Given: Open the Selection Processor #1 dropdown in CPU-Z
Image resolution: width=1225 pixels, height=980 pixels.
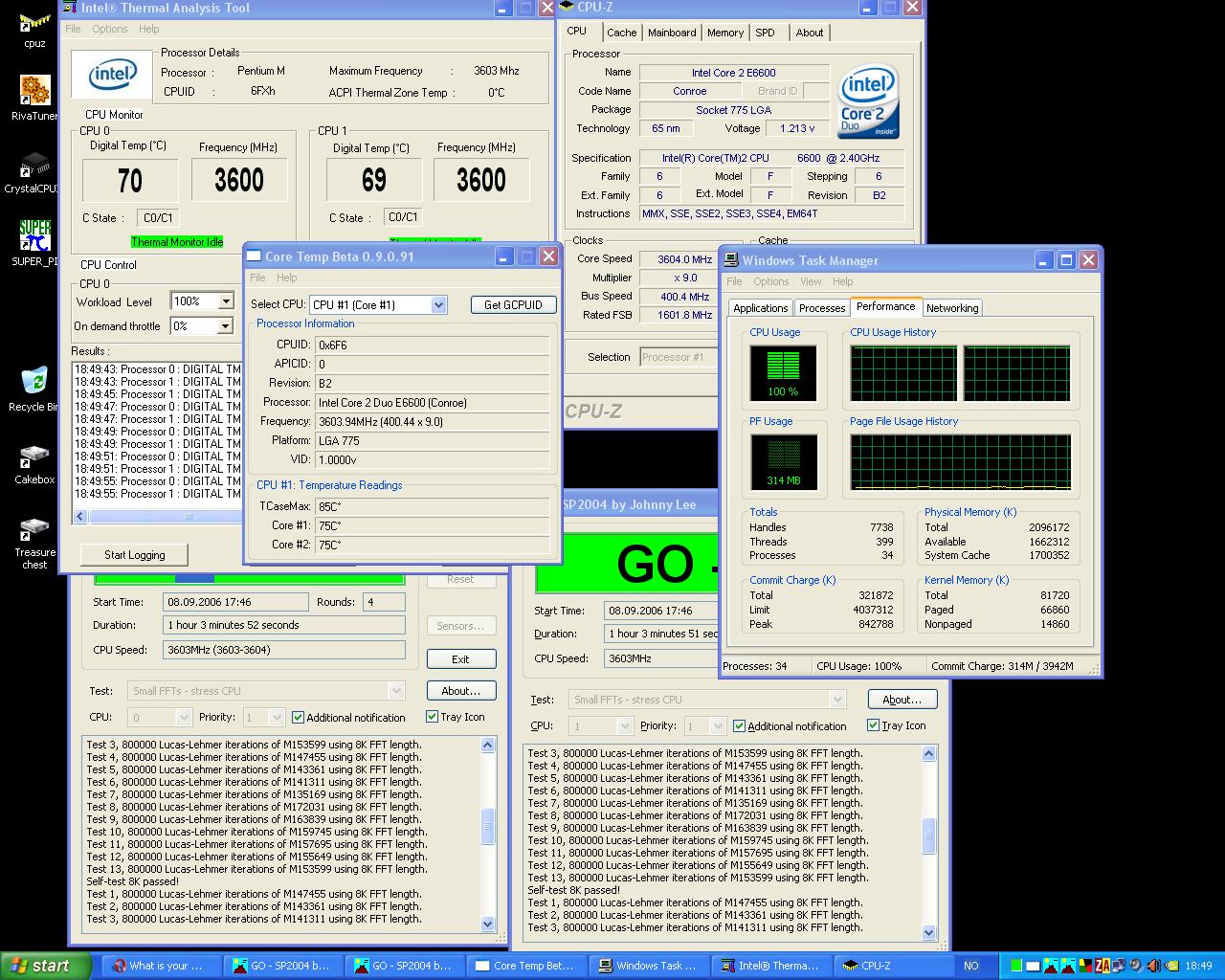Looking at the screenshot, I should [x=678, y=357].
